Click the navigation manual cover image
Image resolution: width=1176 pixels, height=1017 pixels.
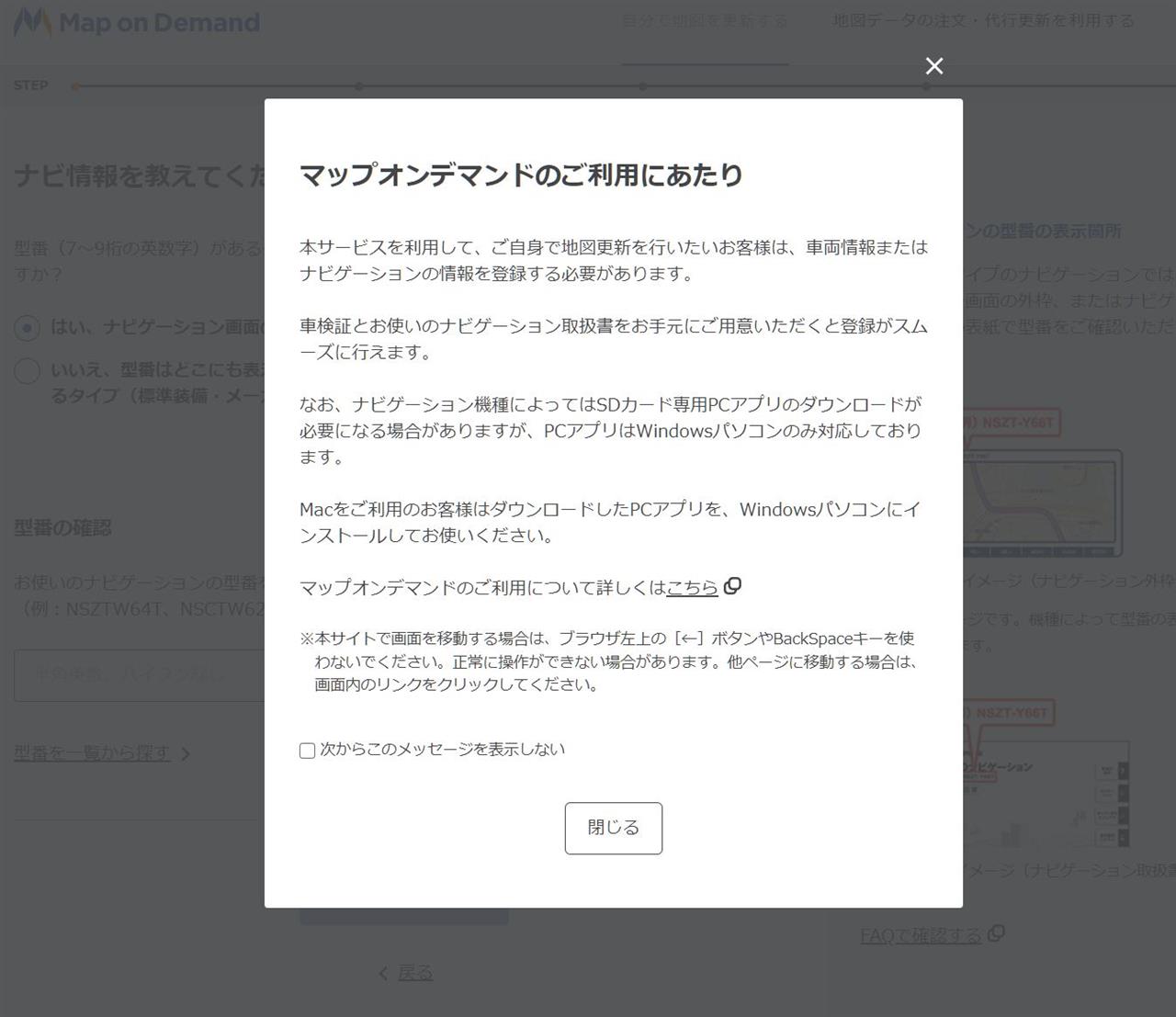tap(1046, 774)
